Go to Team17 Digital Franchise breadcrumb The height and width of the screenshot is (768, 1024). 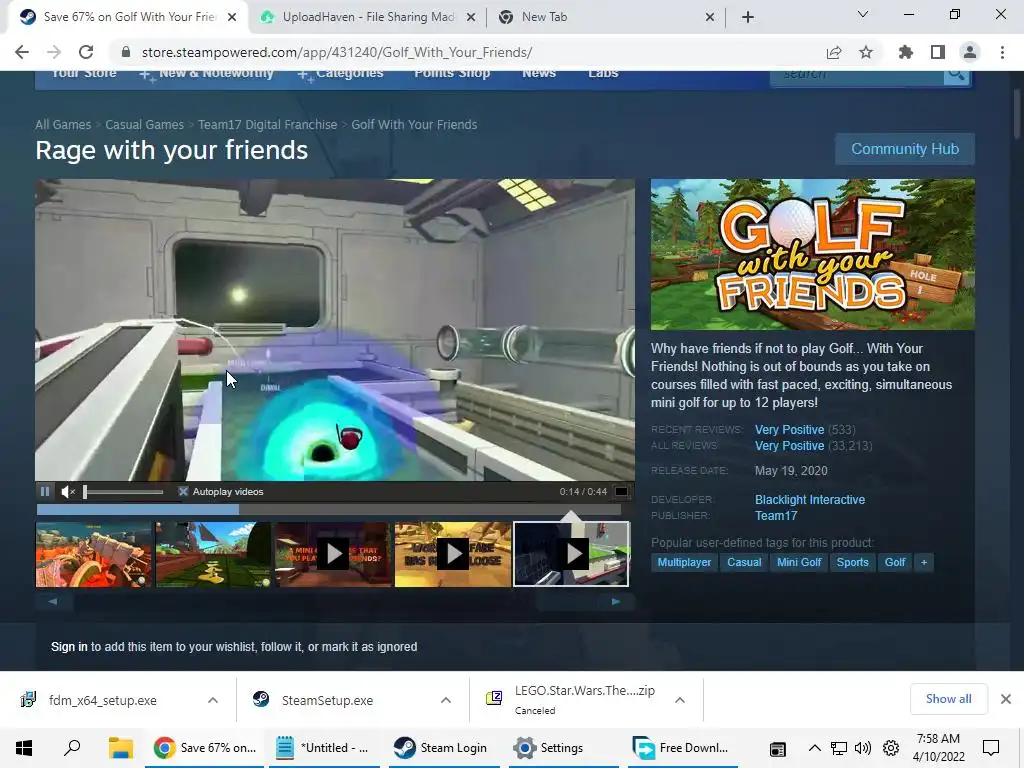268,125
